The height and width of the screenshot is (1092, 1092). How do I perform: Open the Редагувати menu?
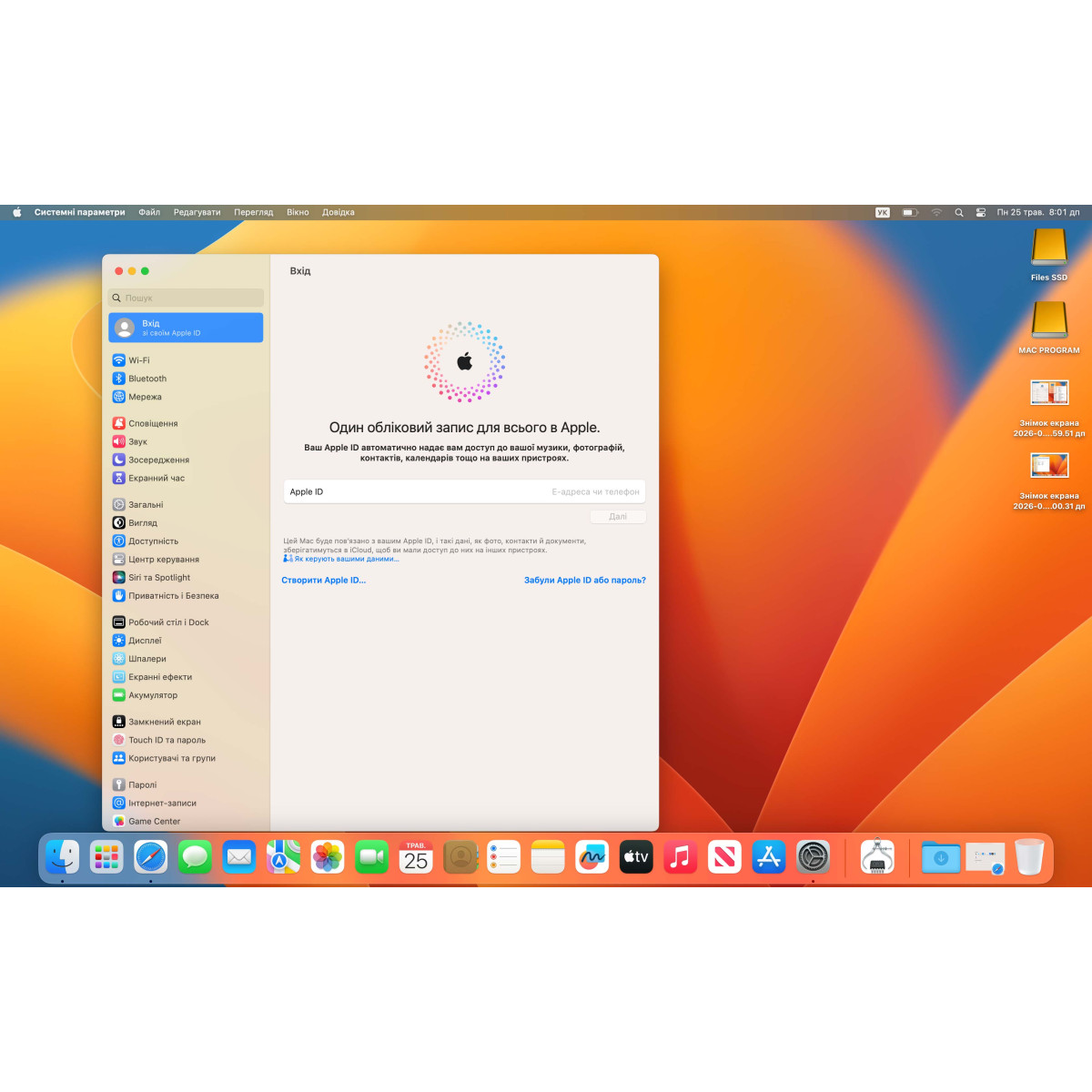click(x=197, y=212)
